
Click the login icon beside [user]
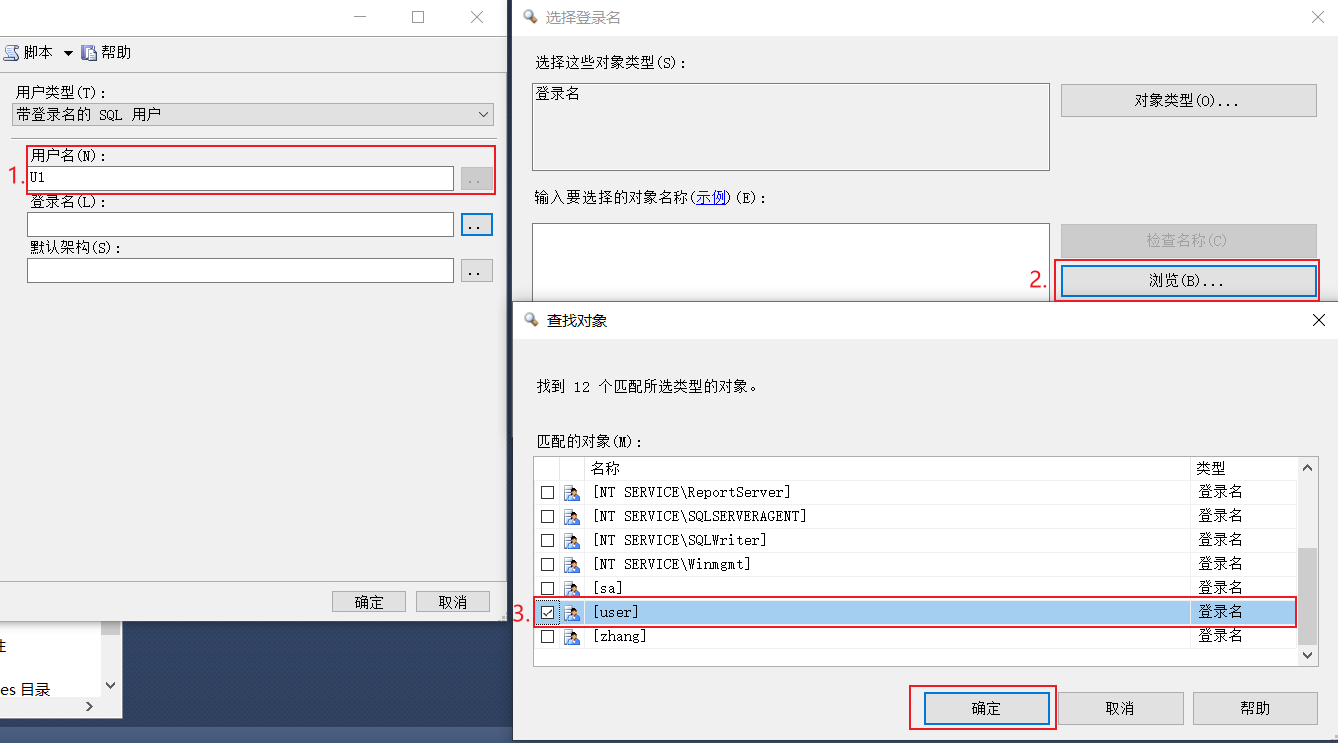(571, 613)
